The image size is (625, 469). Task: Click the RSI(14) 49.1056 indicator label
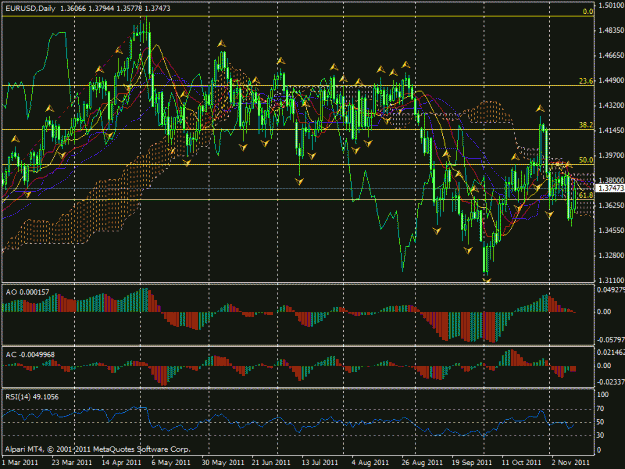(x=32, y=396)
